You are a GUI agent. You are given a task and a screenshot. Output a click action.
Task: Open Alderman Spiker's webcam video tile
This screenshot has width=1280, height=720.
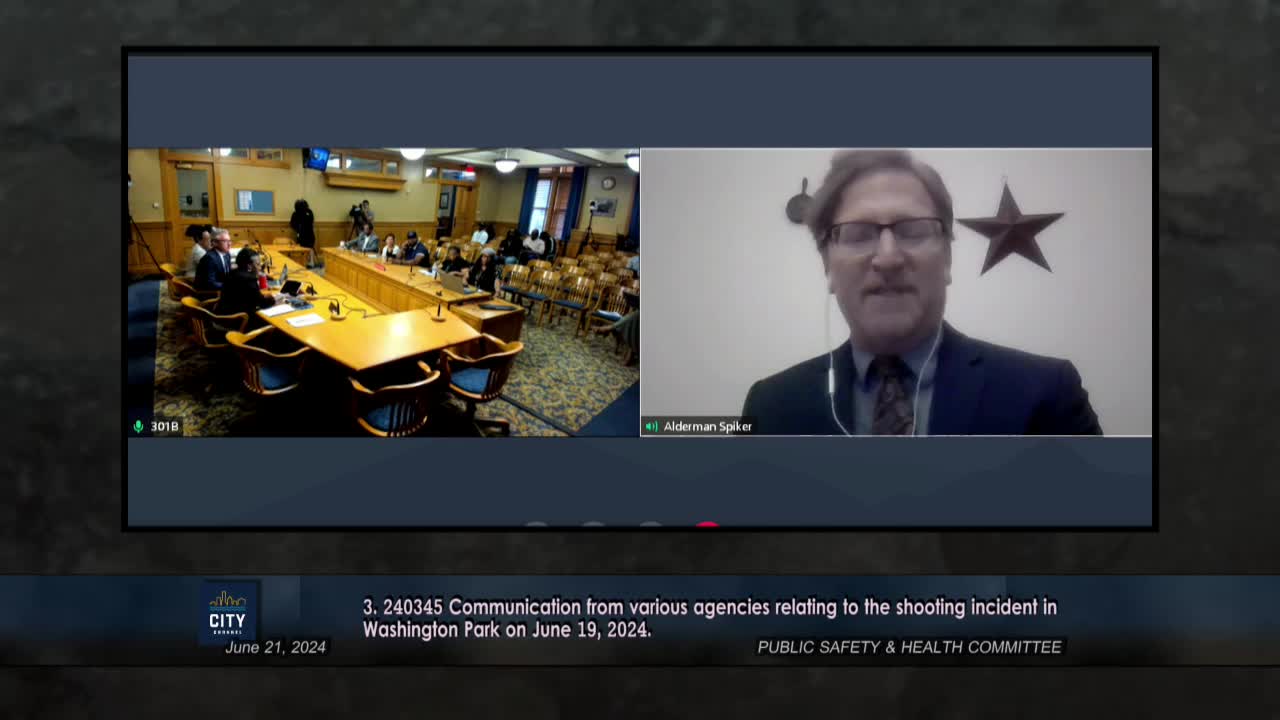896,292
